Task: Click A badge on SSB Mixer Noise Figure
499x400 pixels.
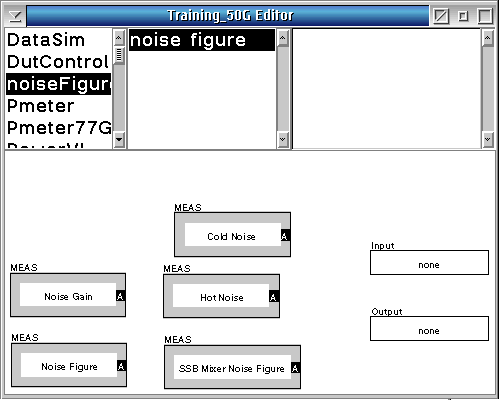Action: (x=295, y=368)
